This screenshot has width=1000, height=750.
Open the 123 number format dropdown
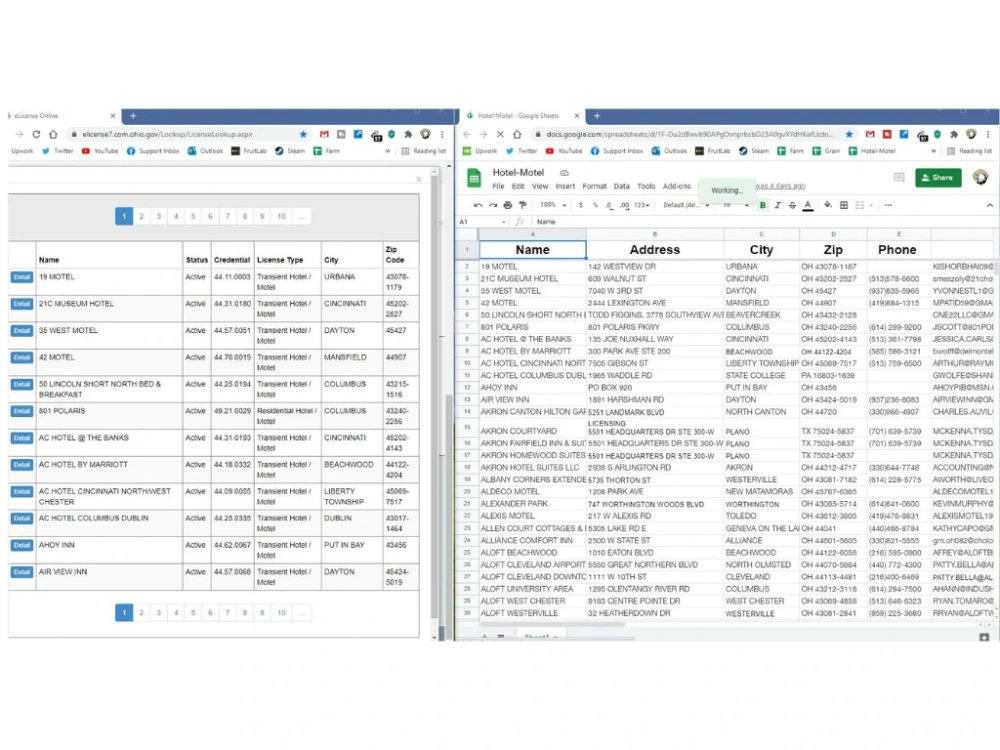[x=642, y=205]
